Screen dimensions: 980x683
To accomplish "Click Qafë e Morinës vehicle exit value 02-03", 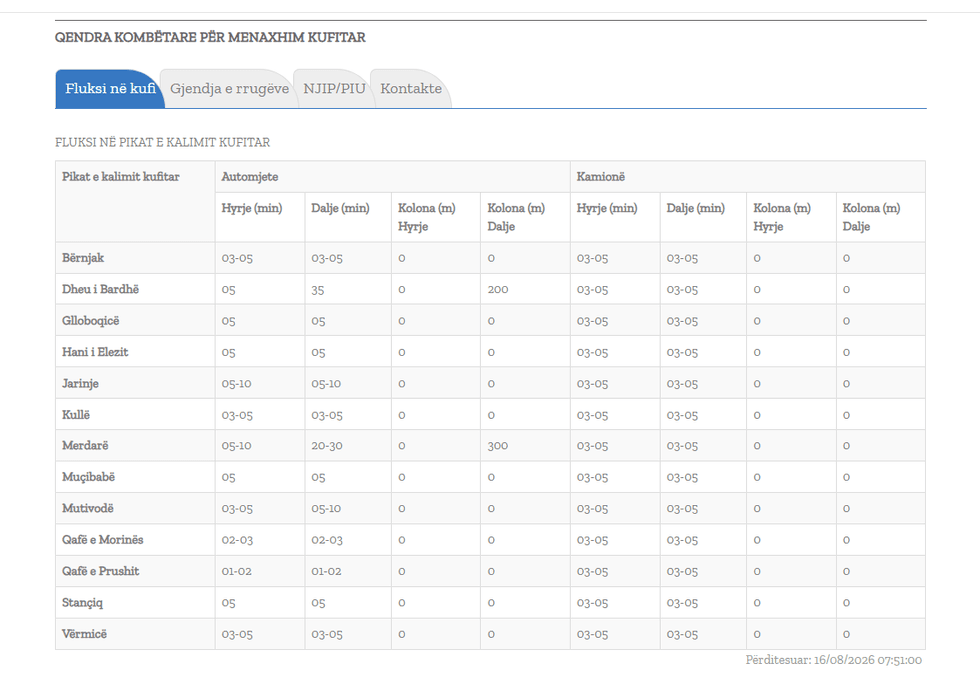I will [327, 540].
